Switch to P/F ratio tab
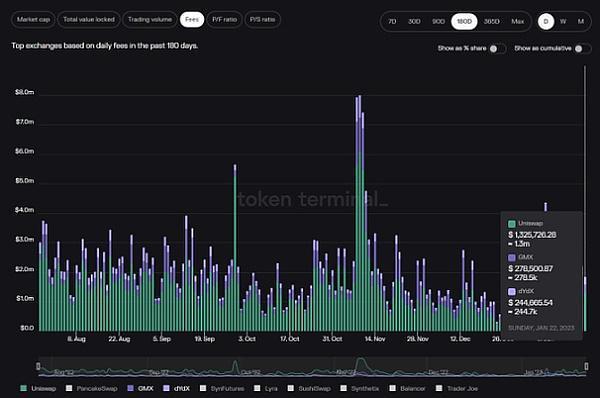Image resolution: width=600 pixels, height=398 pixels. (x=224, y=20)
